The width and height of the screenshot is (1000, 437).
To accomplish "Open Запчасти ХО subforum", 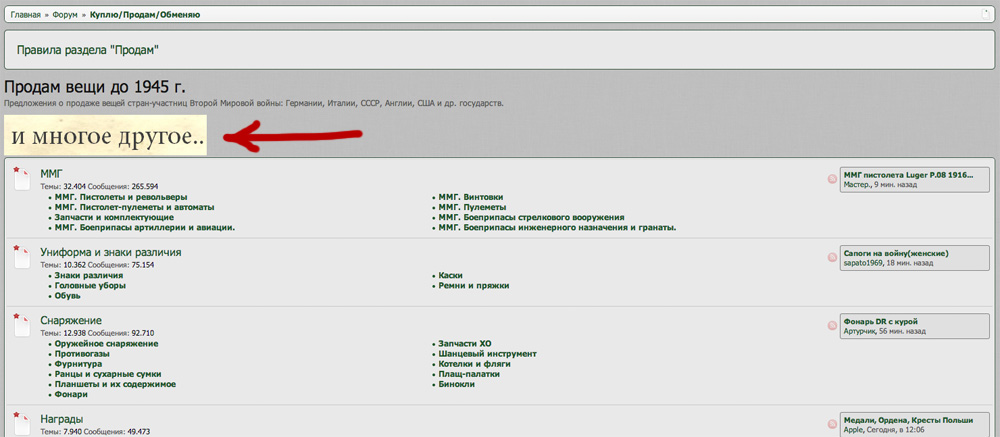I will tap(465, 344).
